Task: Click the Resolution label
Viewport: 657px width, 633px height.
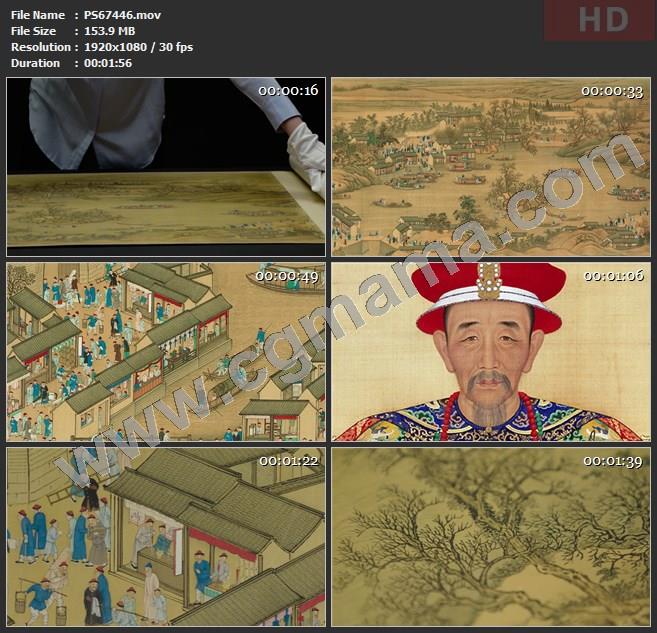Action: coord(40,47)
